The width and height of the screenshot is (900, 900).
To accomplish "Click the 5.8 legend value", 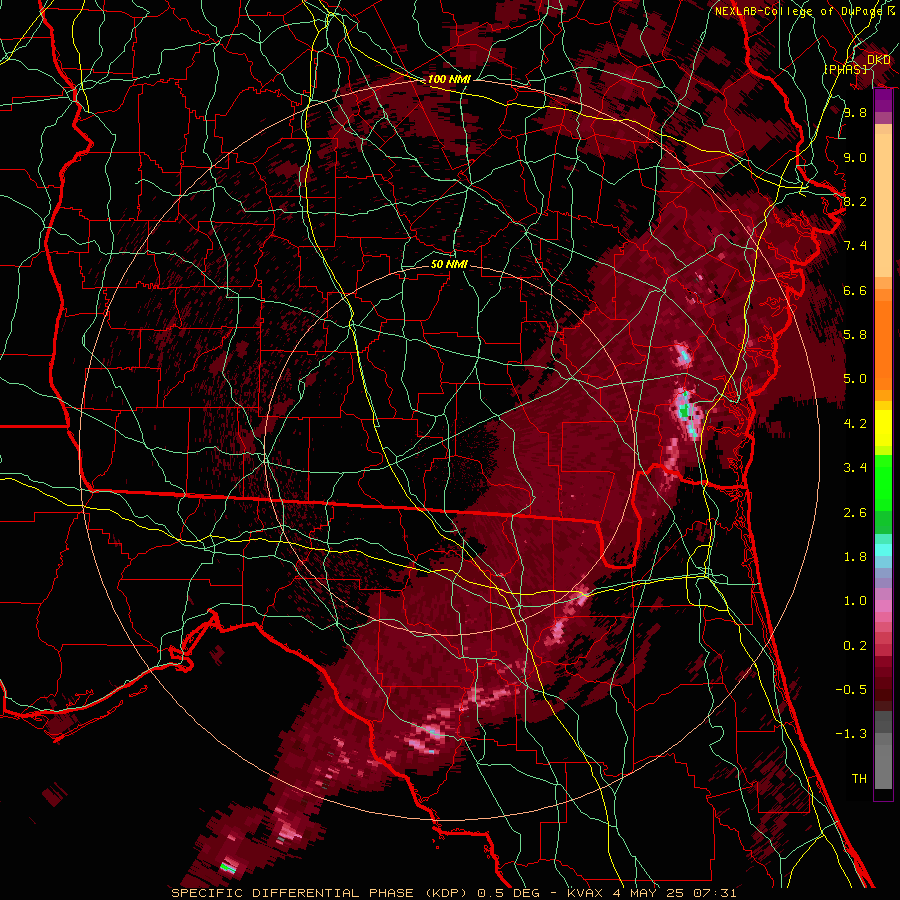I will click(855, 335).
